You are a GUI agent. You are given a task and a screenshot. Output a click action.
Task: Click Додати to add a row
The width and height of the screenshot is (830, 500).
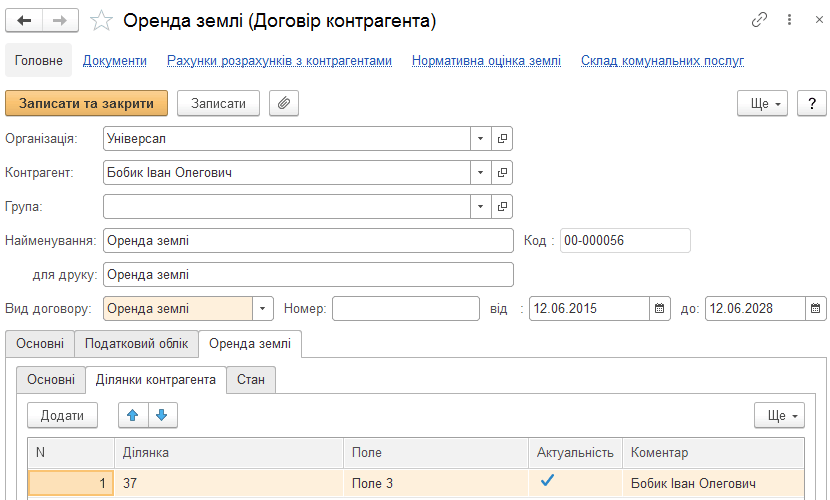pos(62,415)
